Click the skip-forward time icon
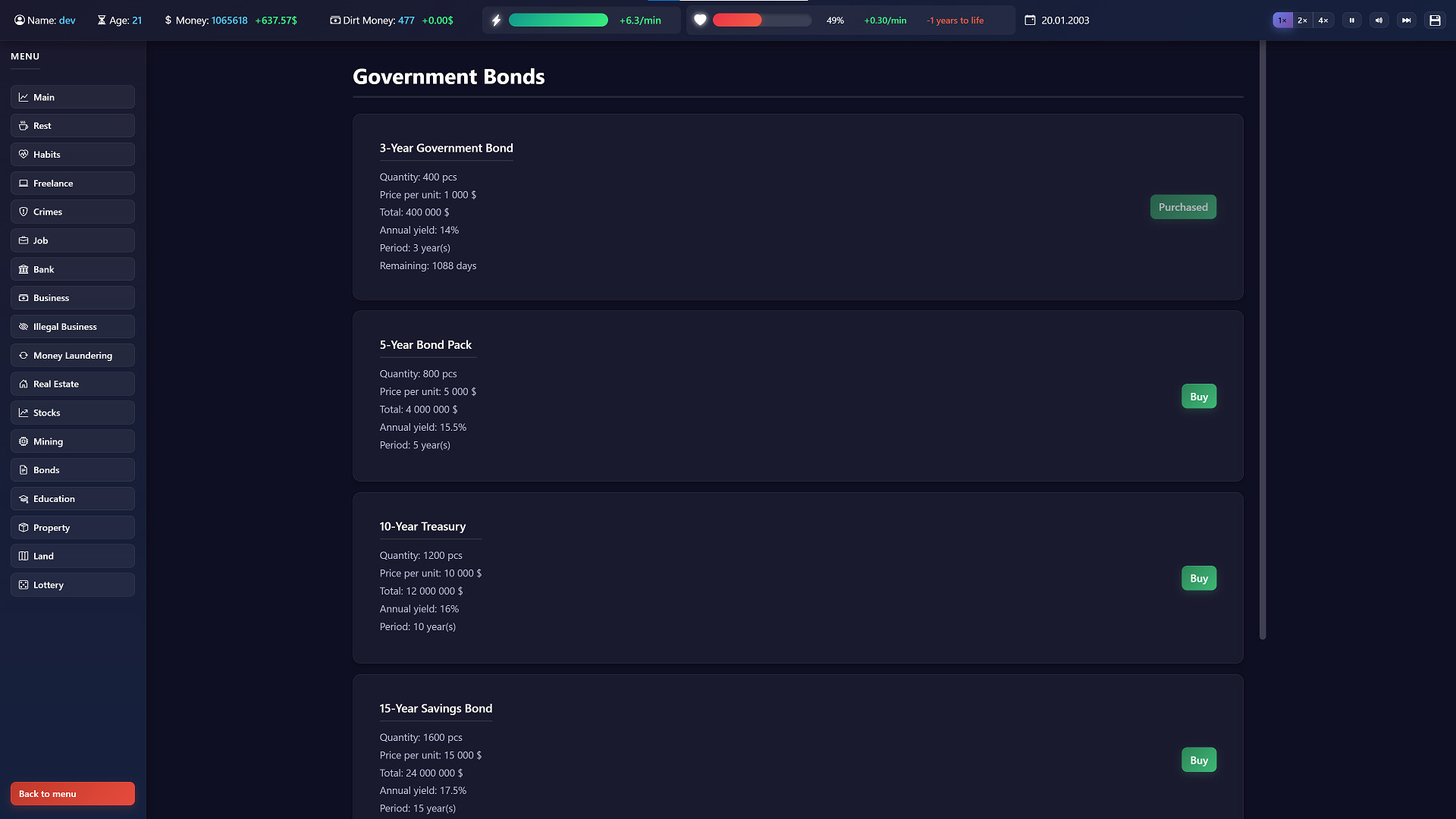This screenshot has width=1456, height=819. (x=1407, y=20)
